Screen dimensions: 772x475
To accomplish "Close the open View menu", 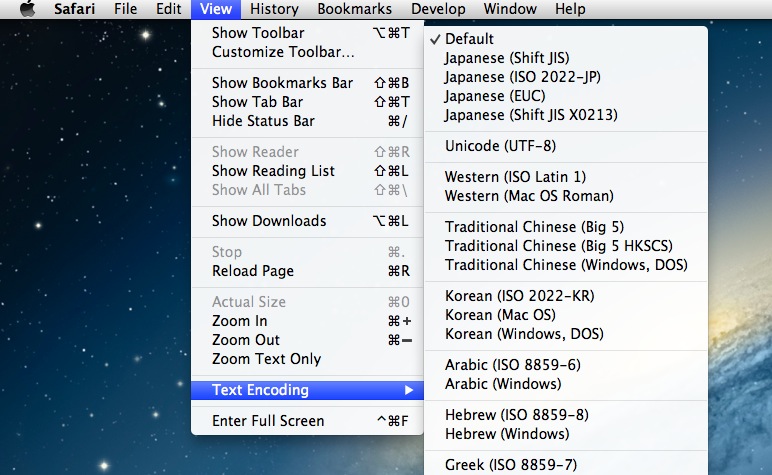I will click(x=216, y=9).
